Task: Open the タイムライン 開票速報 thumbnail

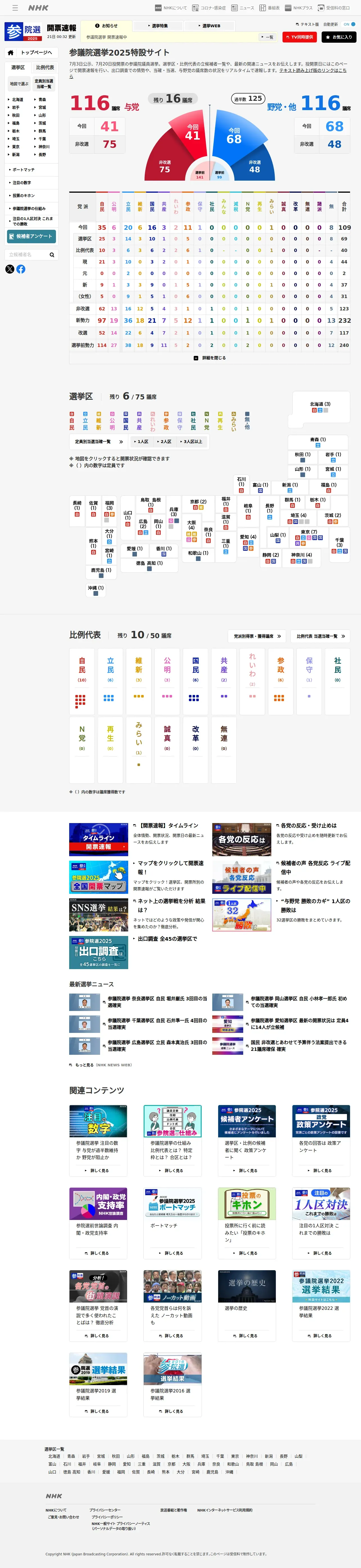Action: [98, 840]
